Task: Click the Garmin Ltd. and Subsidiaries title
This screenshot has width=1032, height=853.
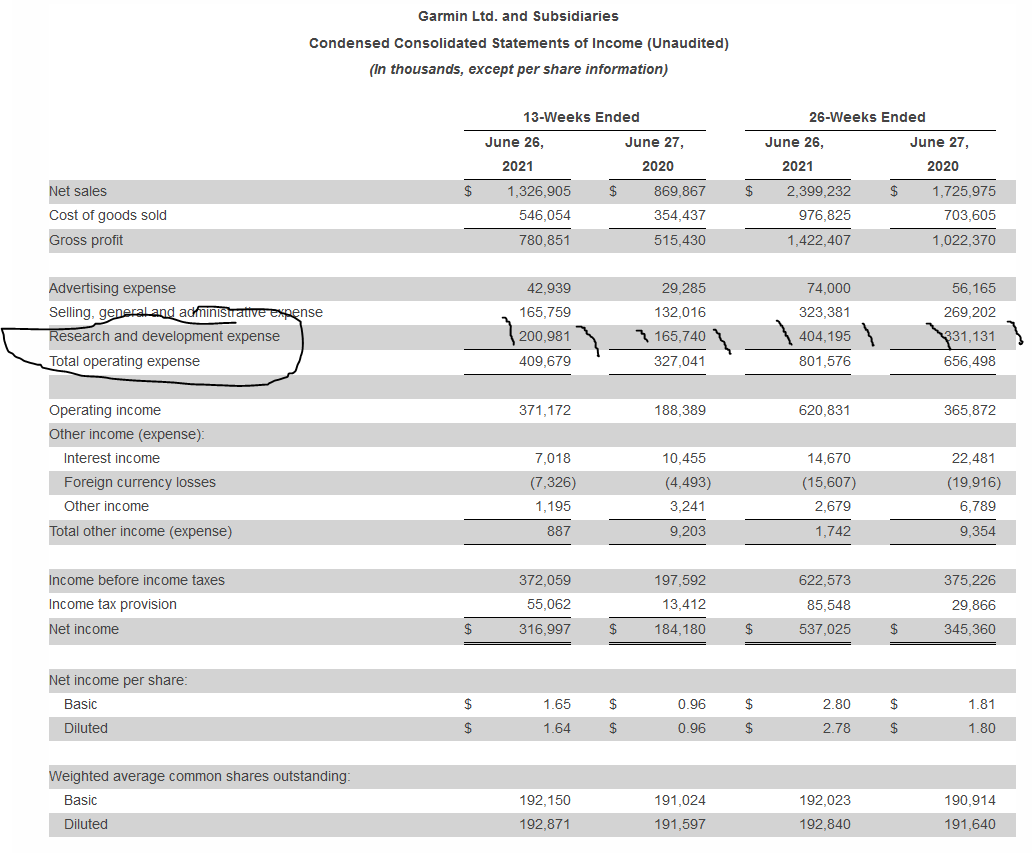Action: point(517,16)
